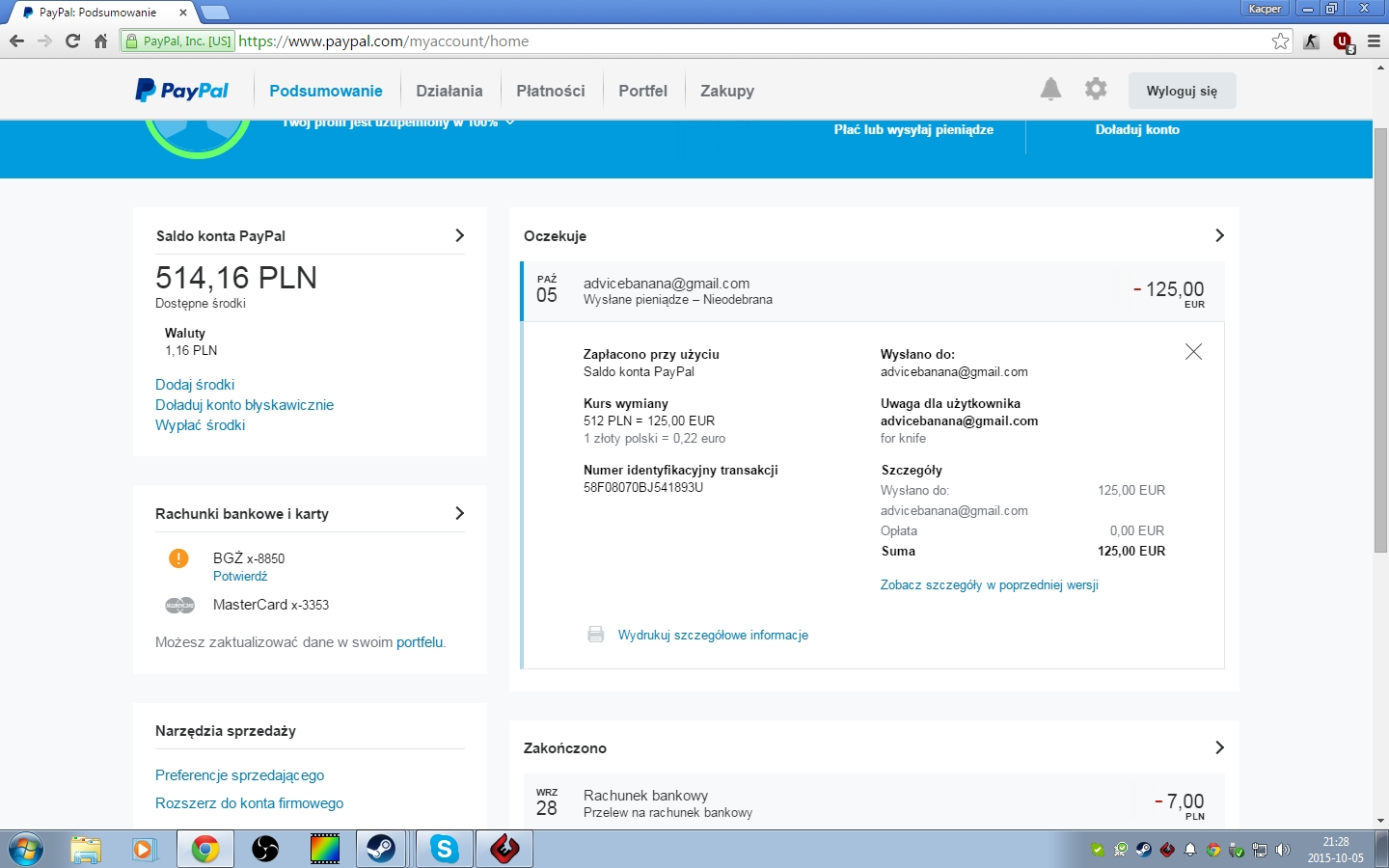Switch to the Działania tab

coord(449,91)
